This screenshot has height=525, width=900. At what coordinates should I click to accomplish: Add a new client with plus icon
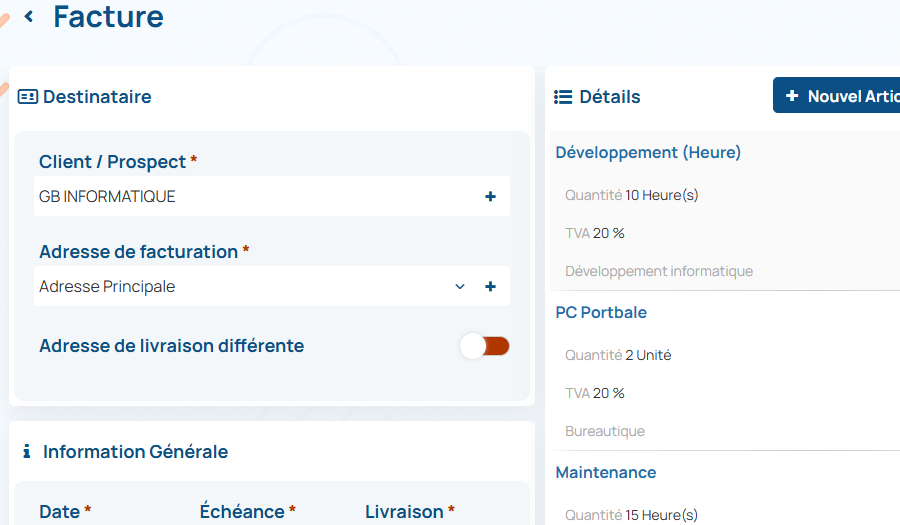point(490,197)
